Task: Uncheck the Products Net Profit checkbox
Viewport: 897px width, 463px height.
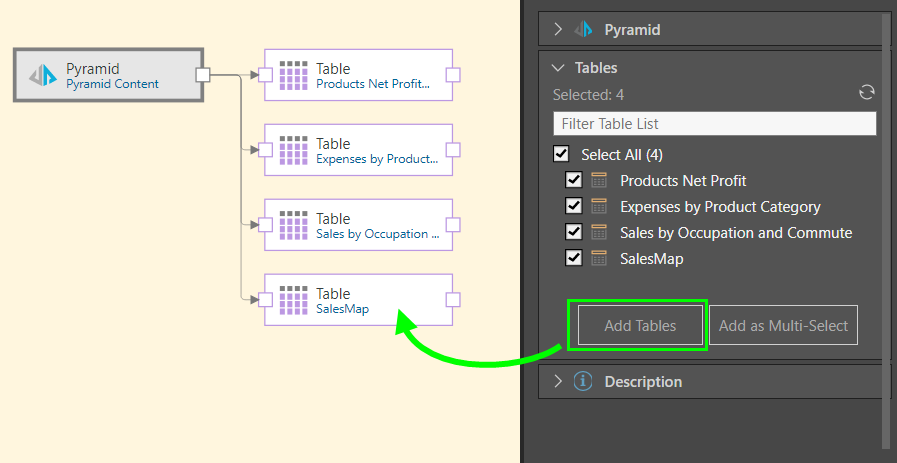Action: pos(574,181)
